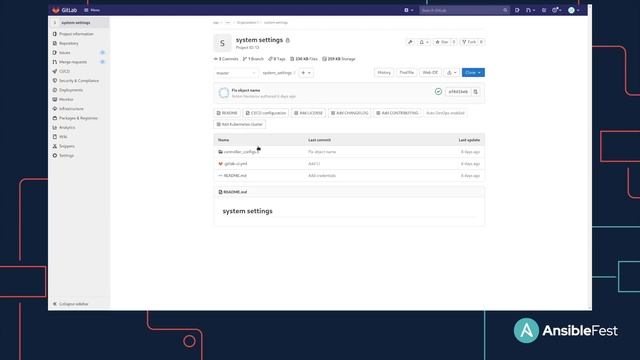The image size is (640, 360).
Task: Open the Files size link
Action: [304, 59]
